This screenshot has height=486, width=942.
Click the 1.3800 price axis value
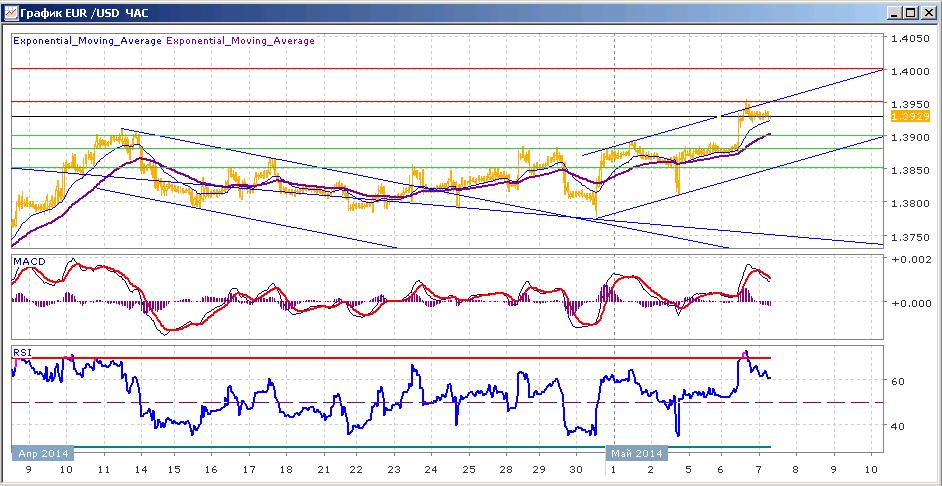point(913,204)
